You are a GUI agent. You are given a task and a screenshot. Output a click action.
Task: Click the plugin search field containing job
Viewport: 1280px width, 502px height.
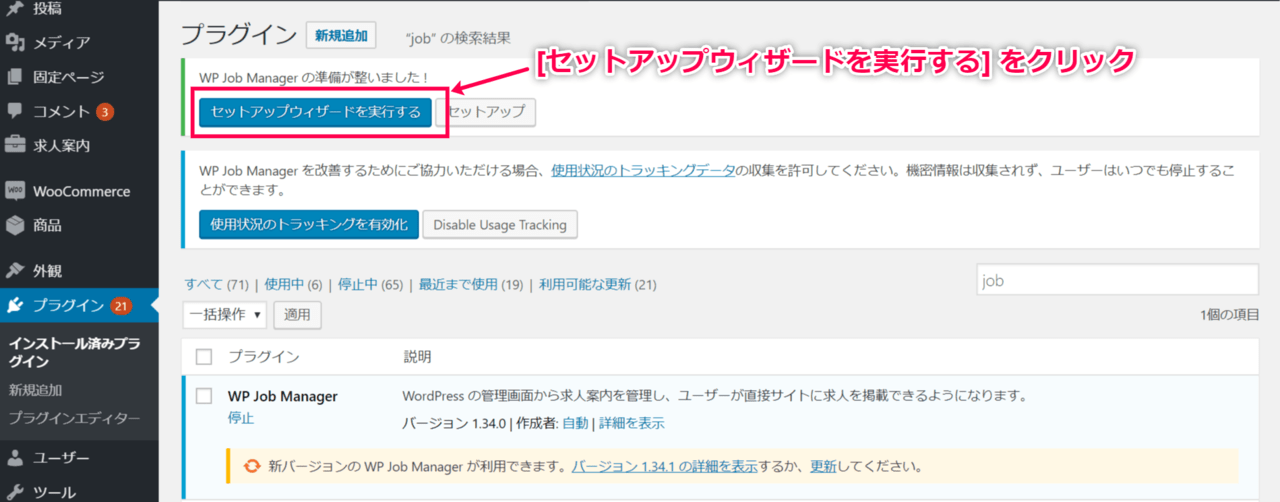[1117, 281]
